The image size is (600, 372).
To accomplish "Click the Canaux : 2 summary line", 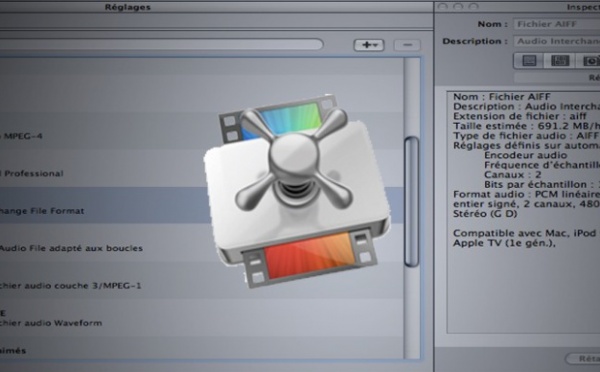I will (x=512, y=175).
